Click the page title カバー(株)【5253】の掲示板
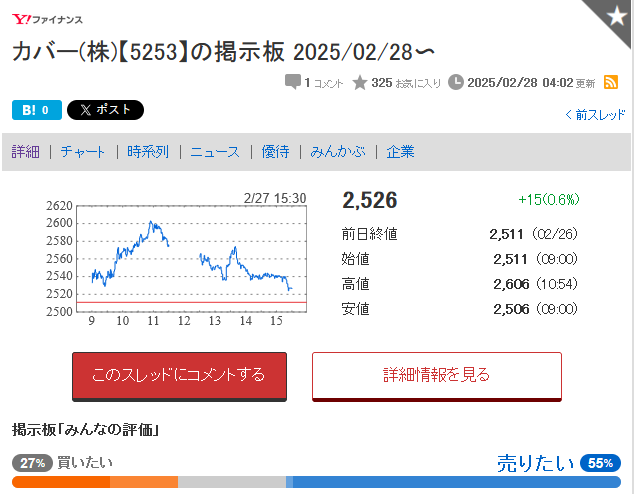 tap(223, 52)
